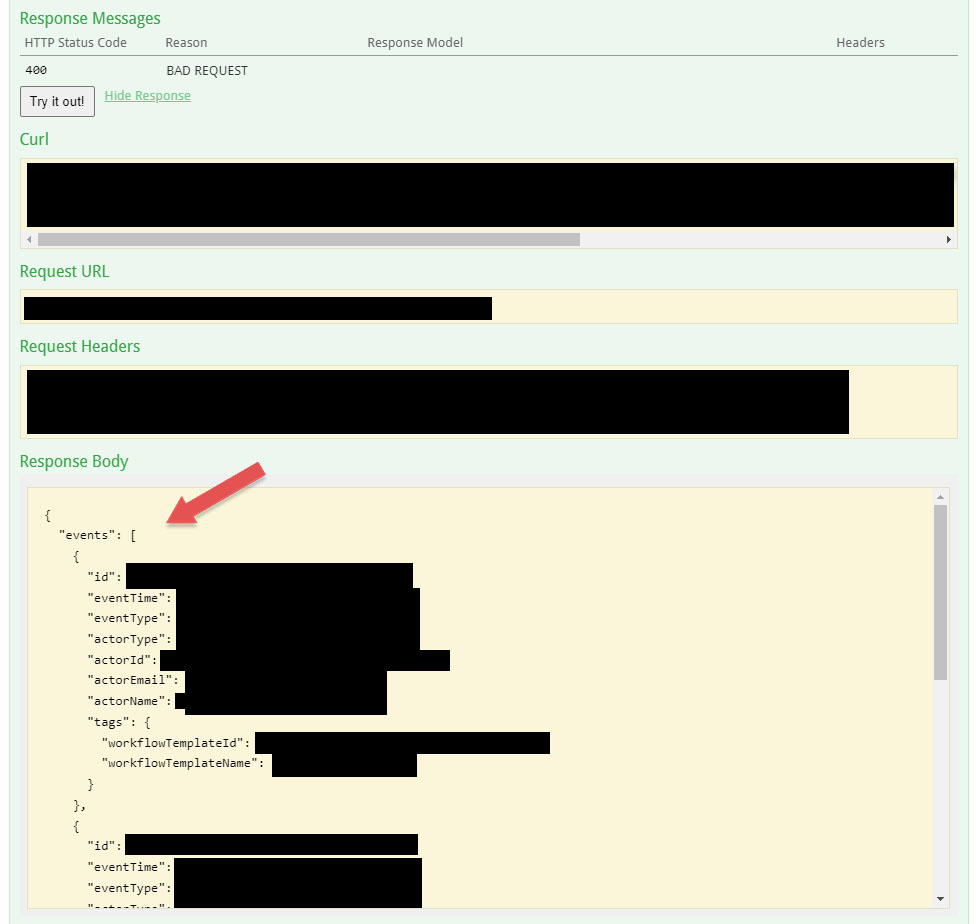978x924 pixels.
Task: Click inside the Request Headers box
Action: point(488,401)
